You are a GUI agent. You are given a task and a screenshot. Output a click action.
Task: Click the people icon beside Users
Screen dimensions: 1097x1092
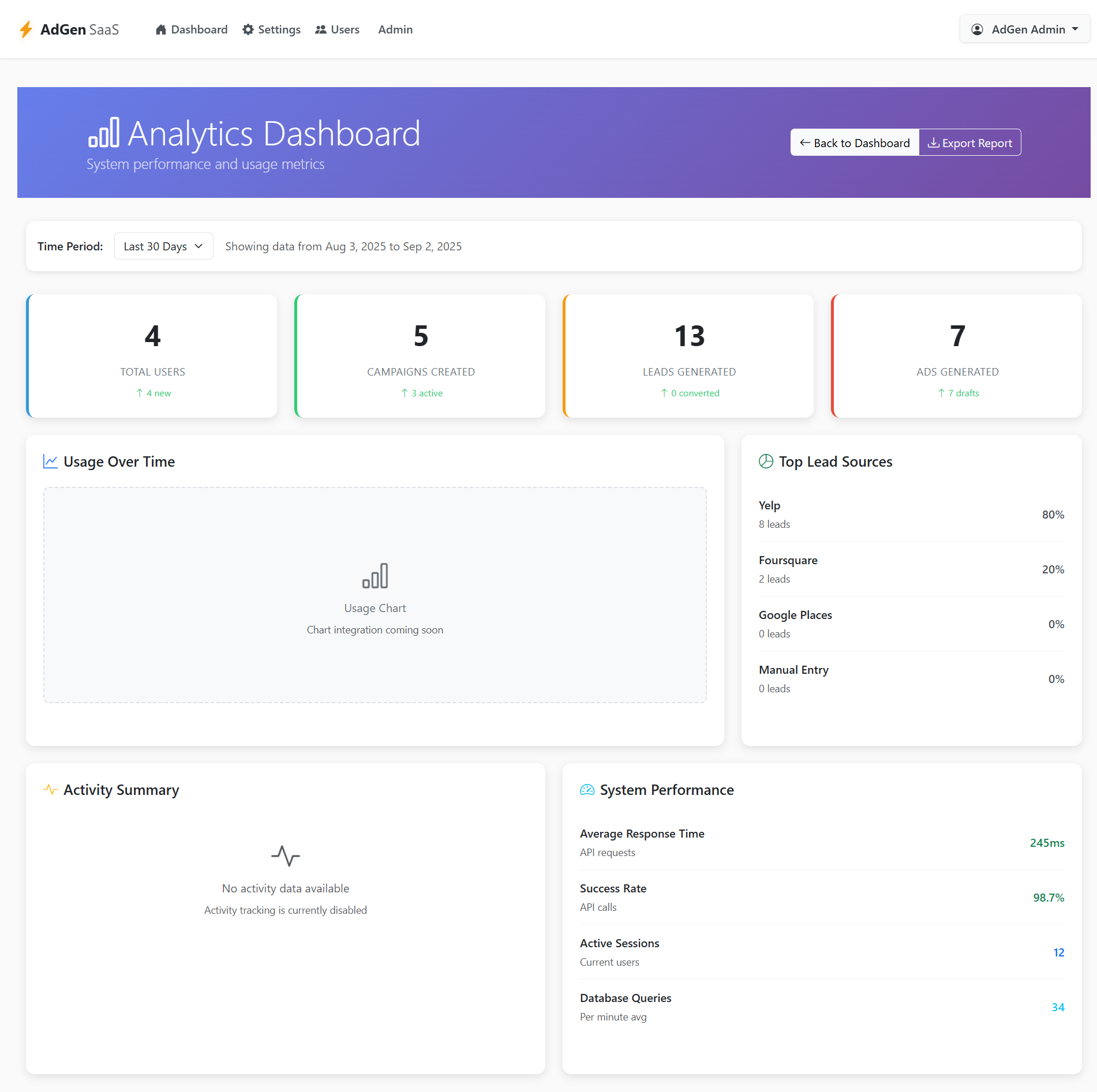pyautogui.click(x=321, y=29)
